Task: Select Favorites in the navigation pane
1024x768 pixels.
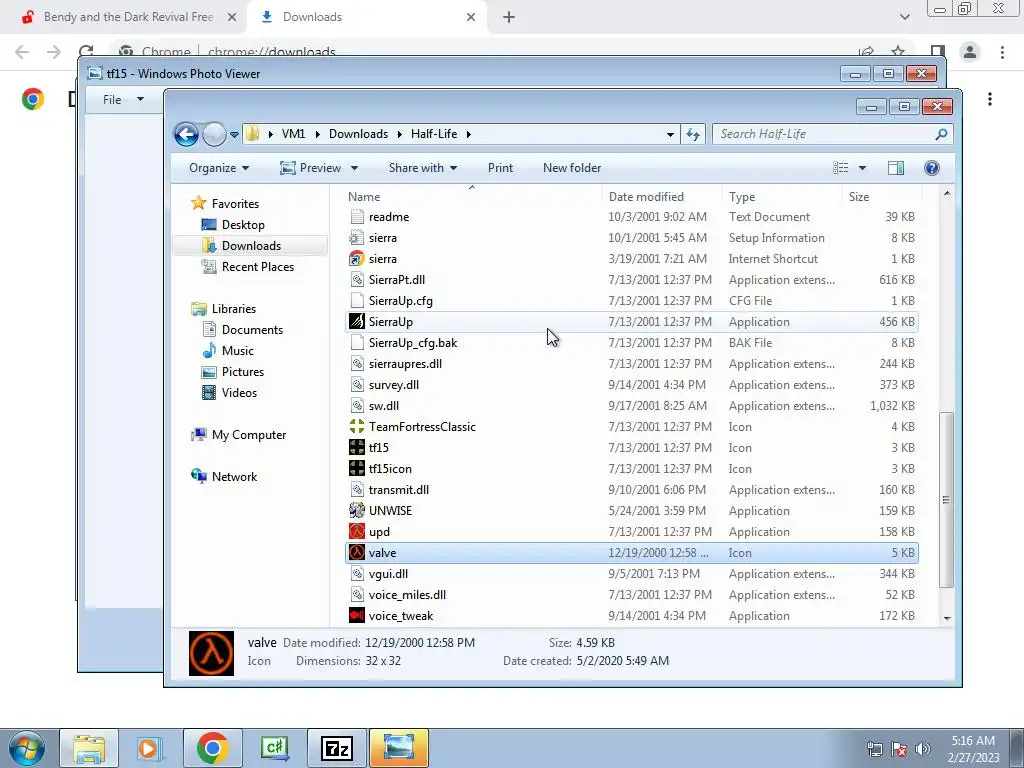Action: pyautogui.click(x=225, y=204)
